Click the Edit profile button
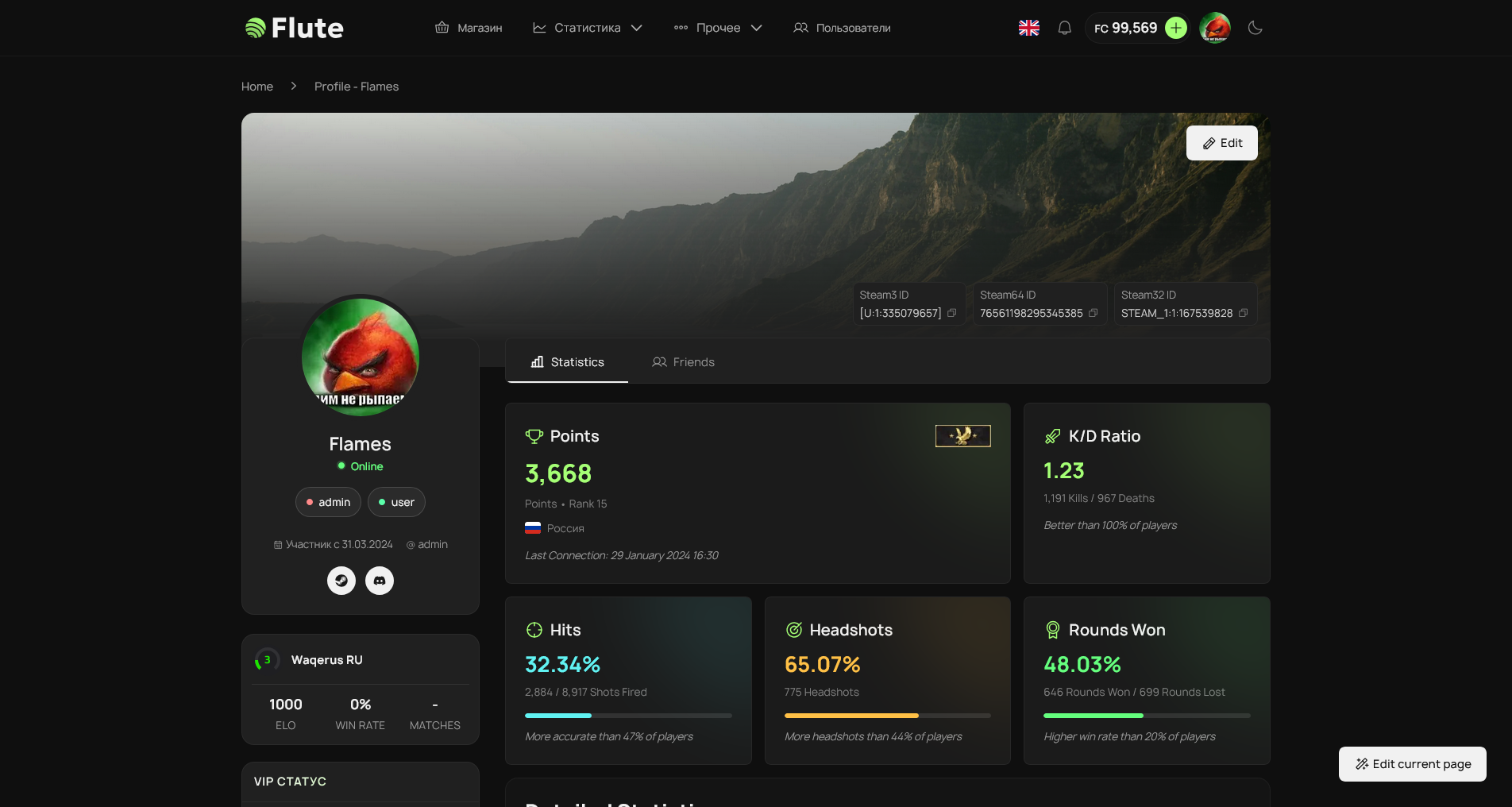Screen dimensions: 1512x807 (1221, 143)
